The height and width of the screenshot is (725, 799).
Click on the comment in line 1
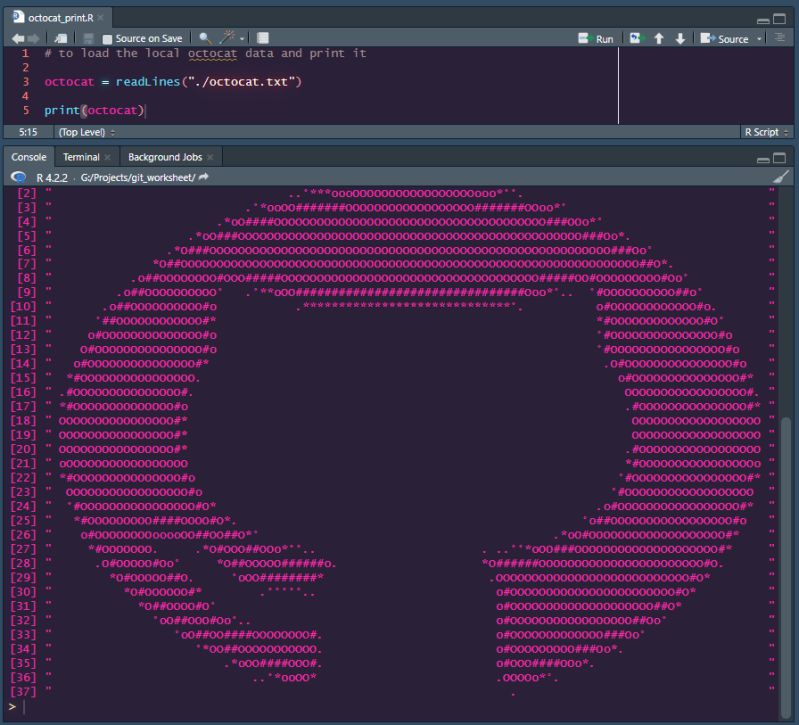tap(205, 53)
